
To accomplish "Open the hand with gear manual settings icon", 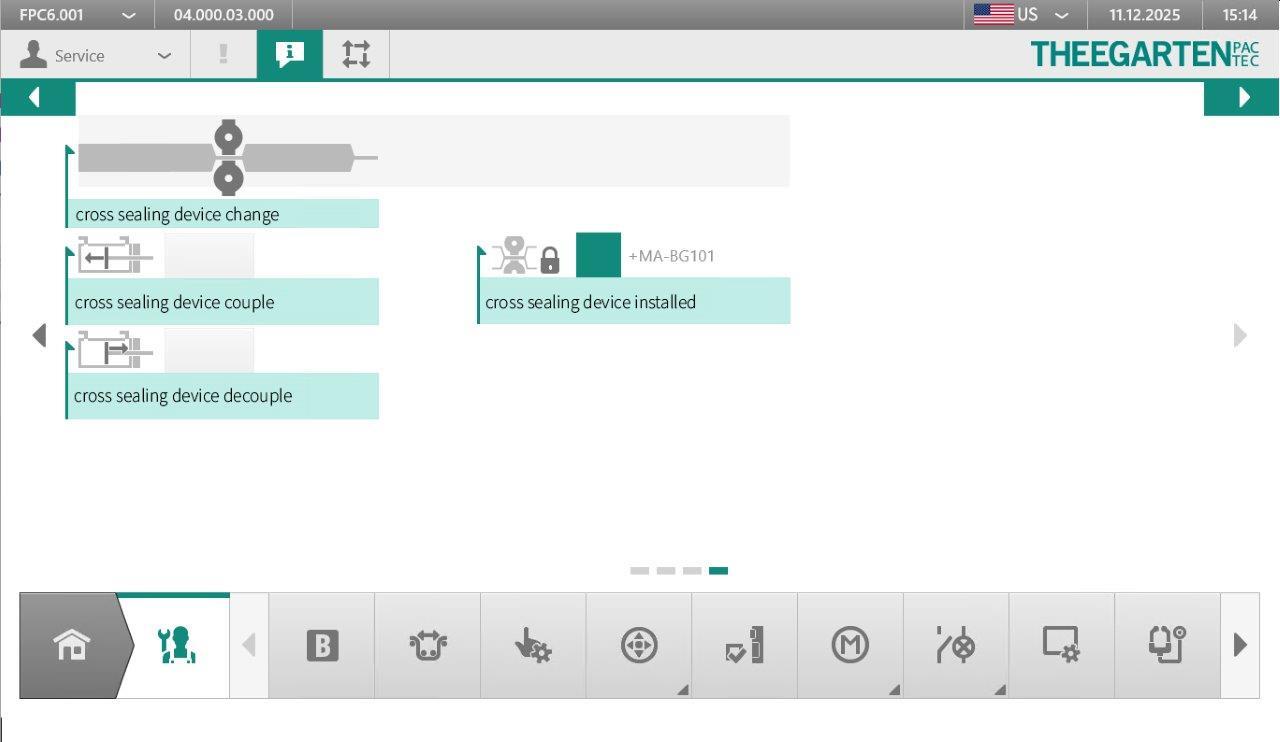I will coord(533,646).
